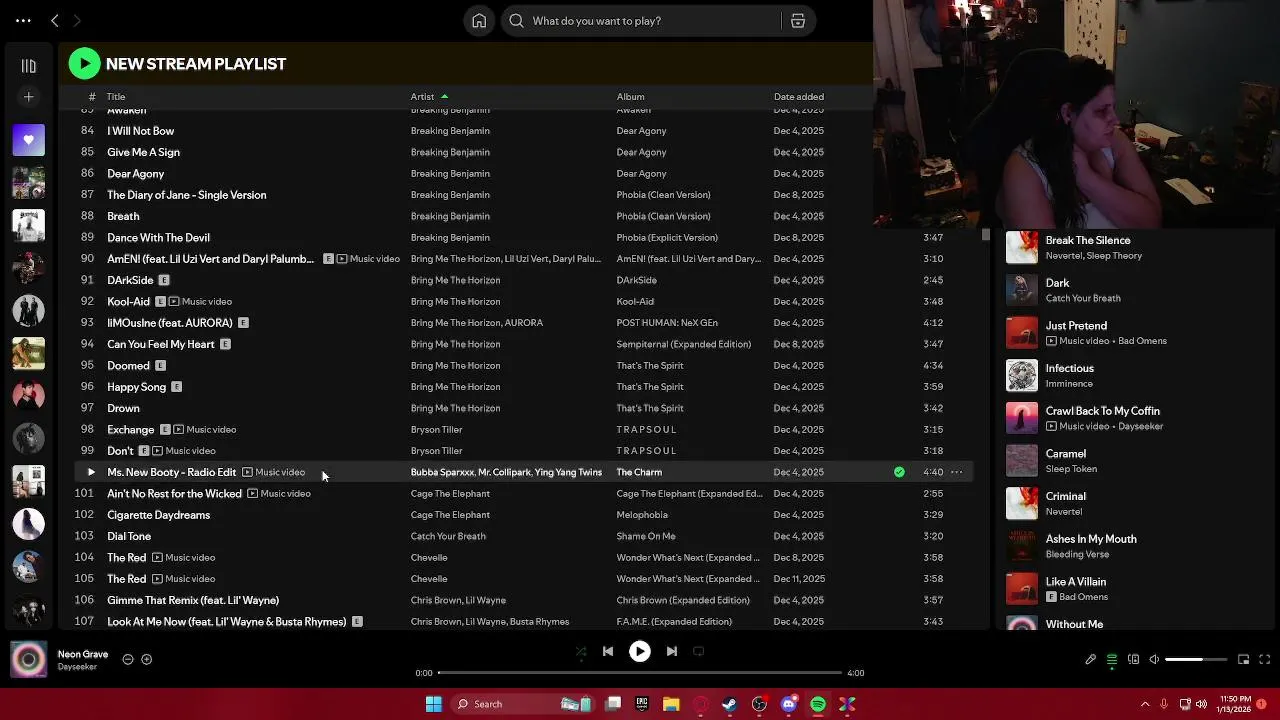
Task: Open the Browse icon in the search bar
Action: point(798,20)
